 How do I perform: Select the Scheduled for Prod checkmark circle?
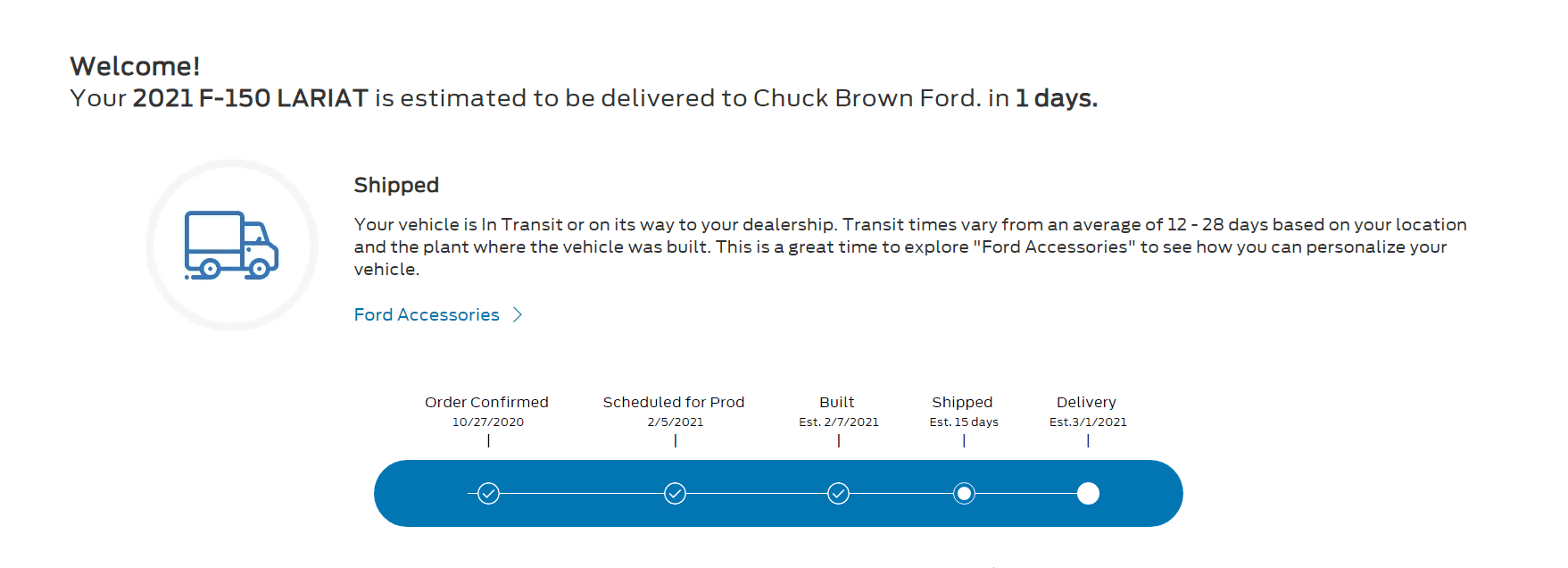click(x=676, y=494)
